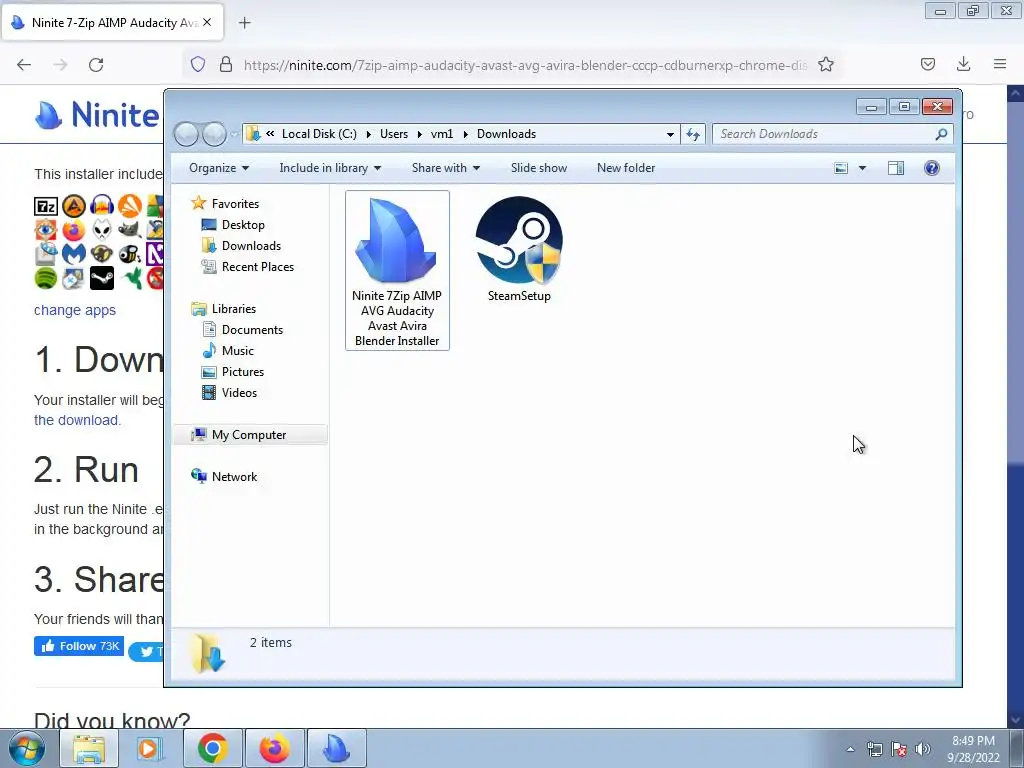1024x768 pixels.
Task: Click the arrow after Local Disk (C:)
Action: pos(368,134)
